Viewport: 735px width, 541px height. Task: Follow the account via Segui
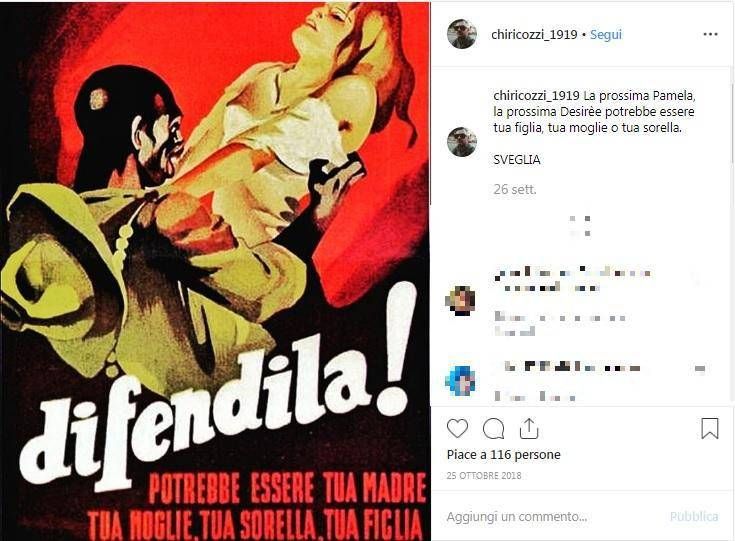[x=606, y=35]
